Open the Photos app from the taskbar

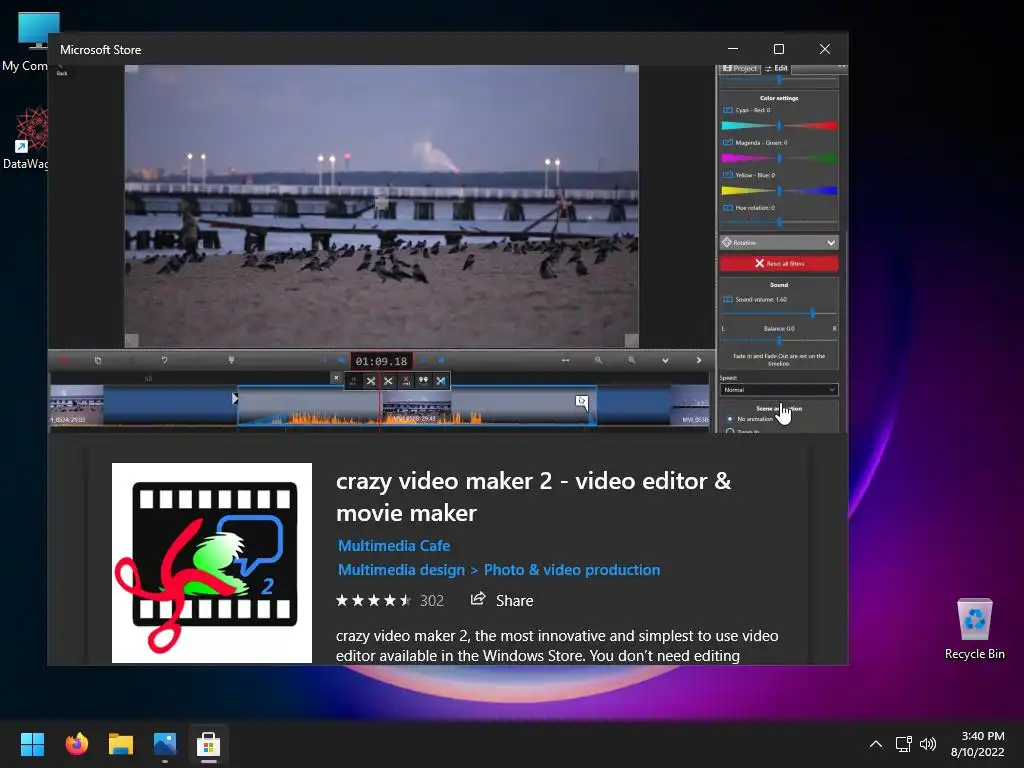[x=165, y=744]
